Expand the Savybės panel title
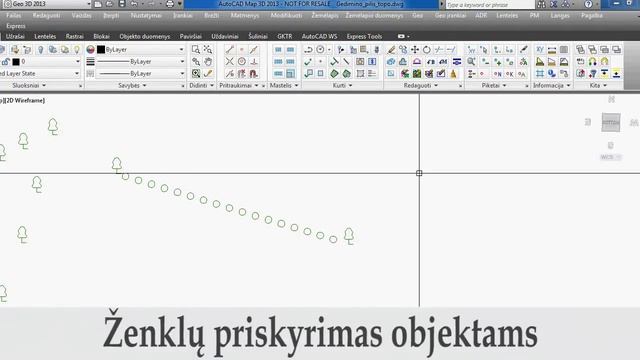The height and width of the screenshot is (360, 640). (x=132, y=85)
